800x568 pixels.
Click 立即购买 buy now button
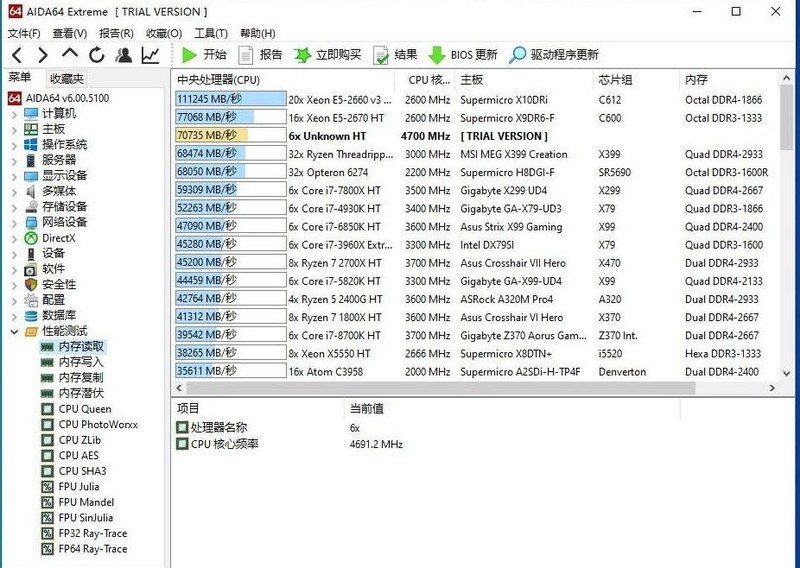(x=327, y=55)
